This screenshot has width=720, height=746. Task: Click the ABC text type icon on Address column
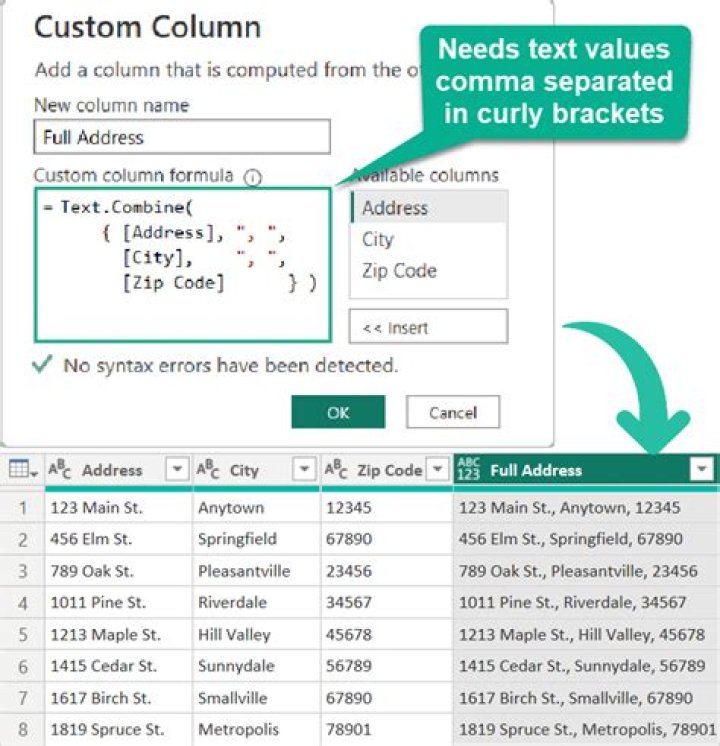click(60, 469)
